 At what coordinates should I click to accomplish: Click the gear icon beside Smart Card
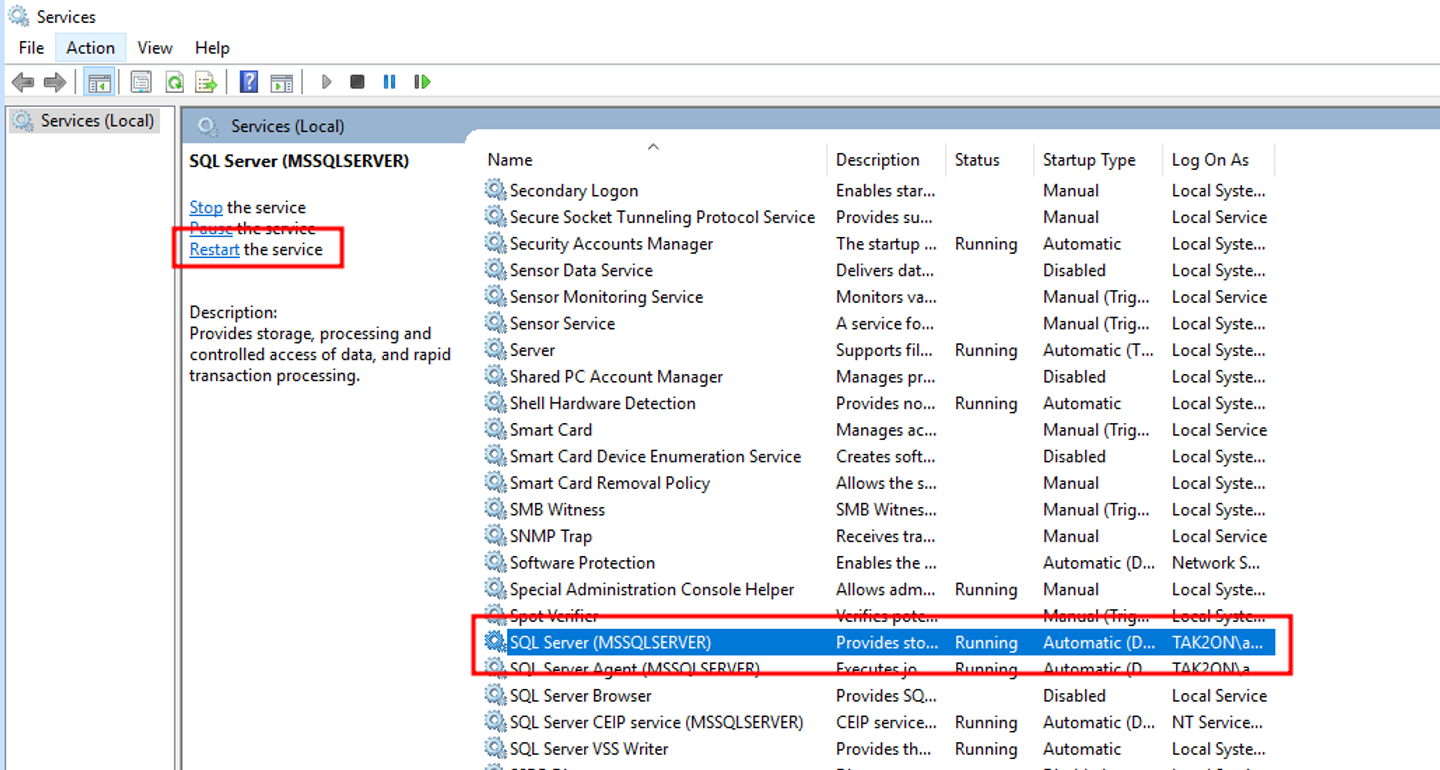495,429
